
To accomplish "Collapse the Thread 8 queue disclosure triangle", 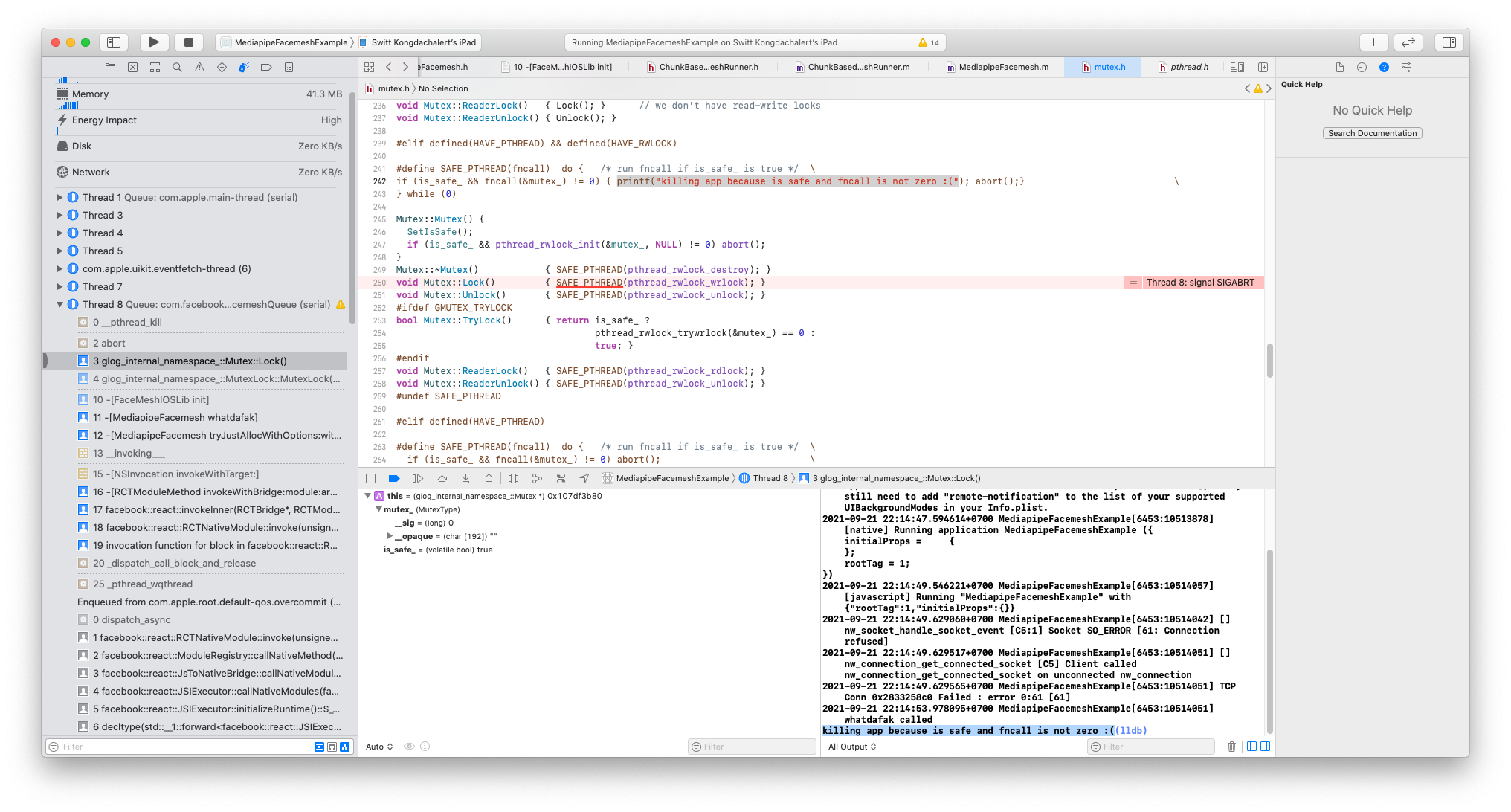I will click(60, 304).
